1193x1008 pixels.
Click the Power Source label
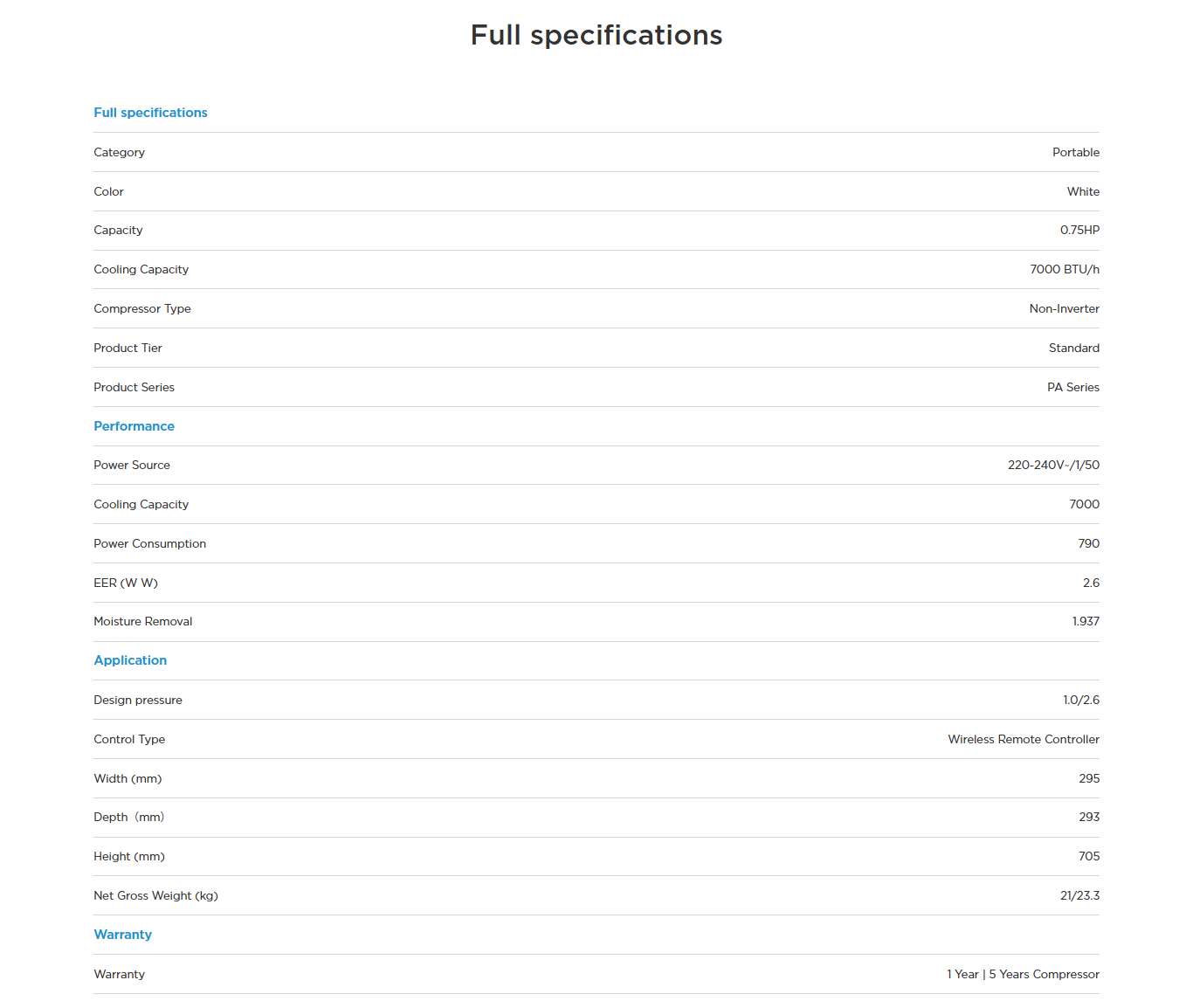[132, 465]
